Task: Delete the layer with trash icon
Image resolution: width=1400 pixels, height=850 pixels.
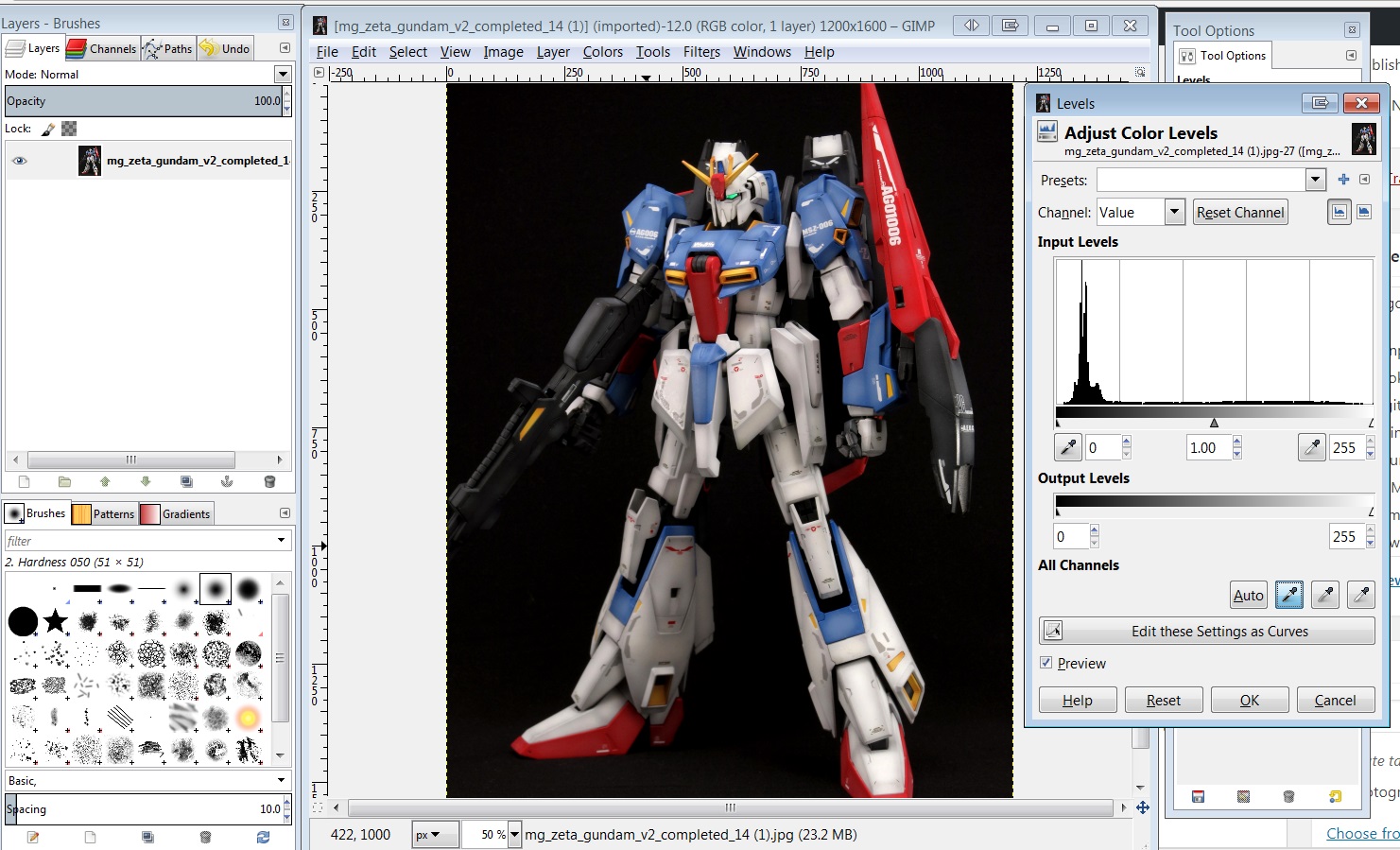Action: 269,481
